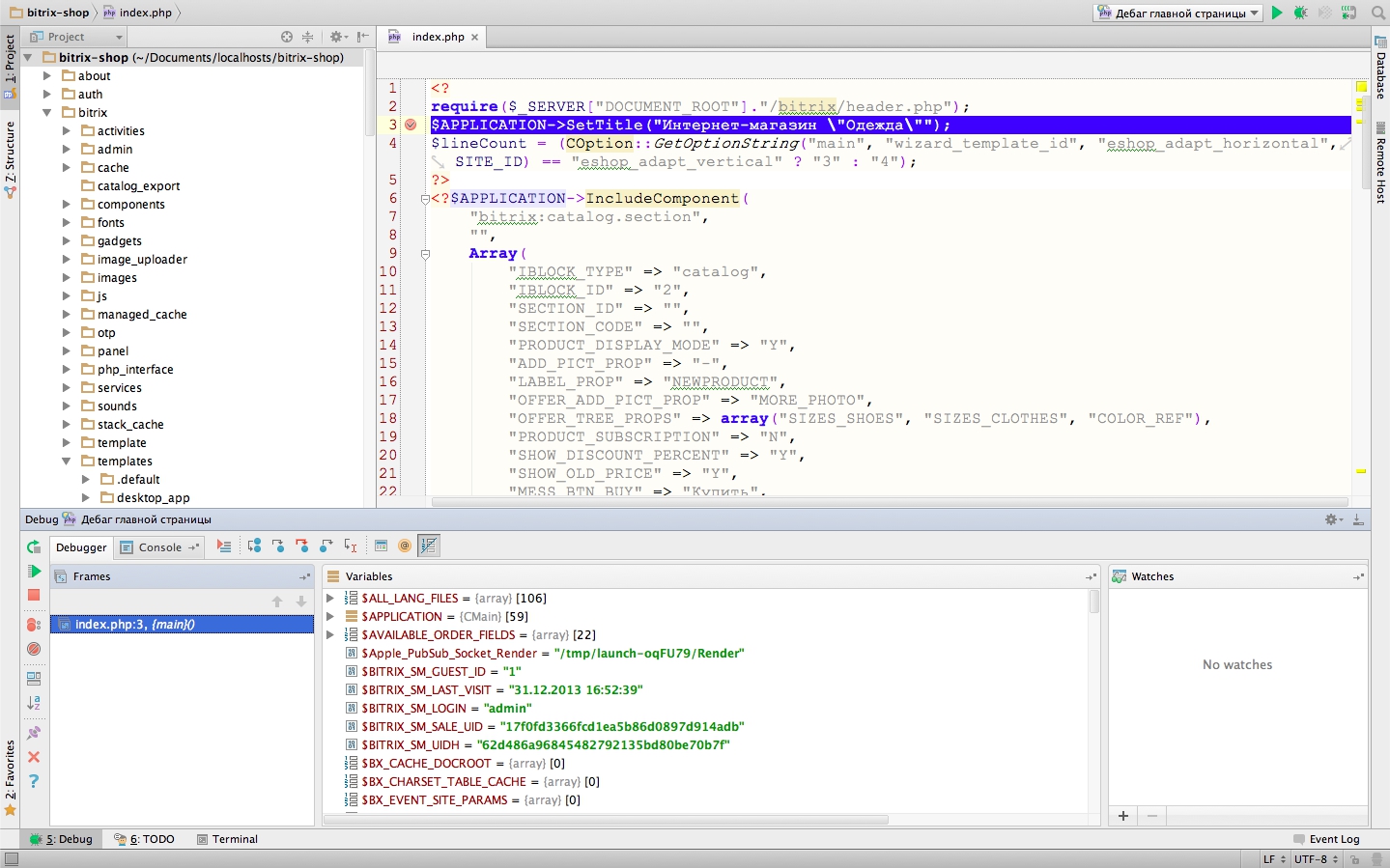This screenshot has height=868, width=1390.
Task: Collapse the bitrix folder
Action: click(46, 112)
